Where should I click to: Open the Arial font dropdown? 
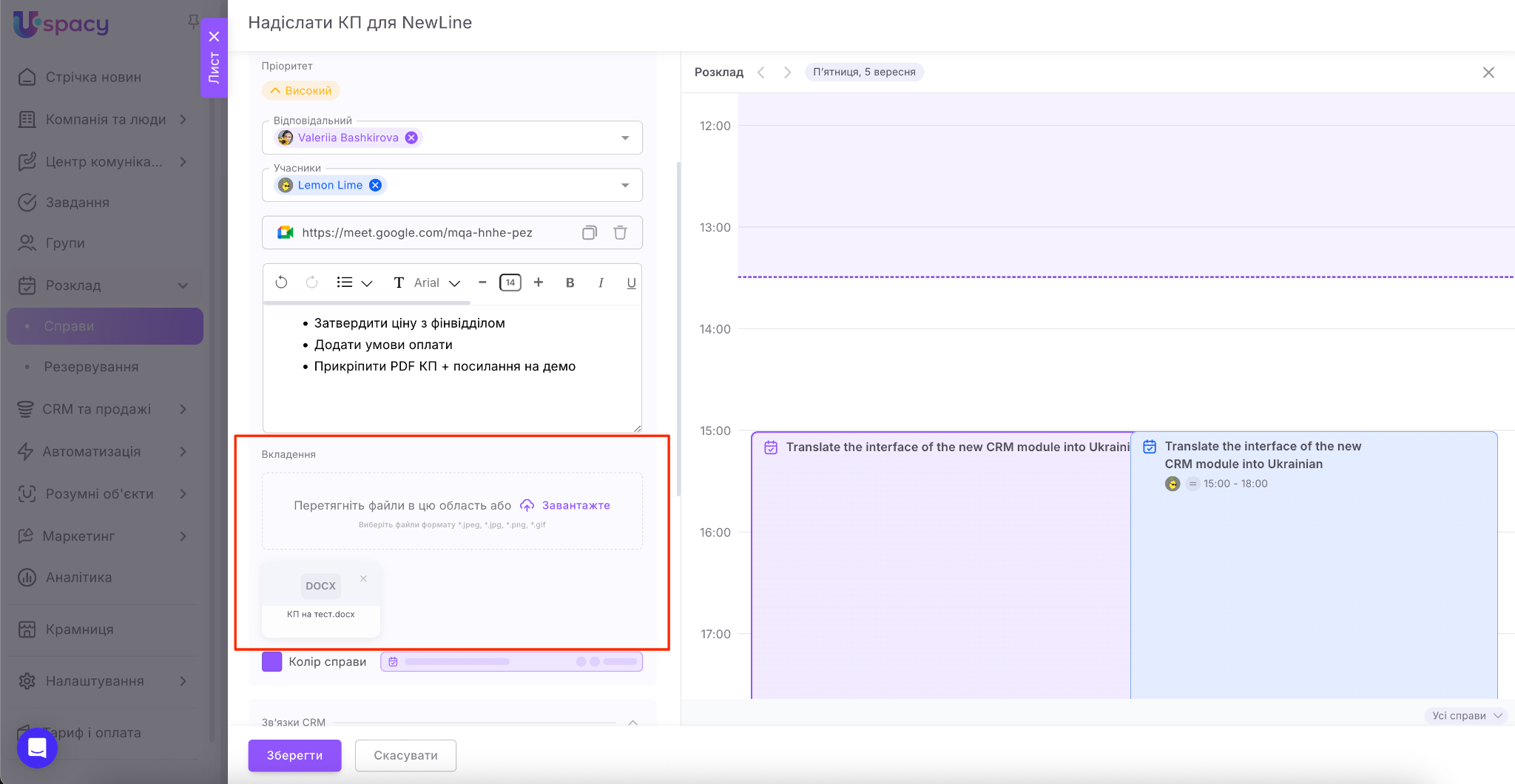click(x=436, y=283)
